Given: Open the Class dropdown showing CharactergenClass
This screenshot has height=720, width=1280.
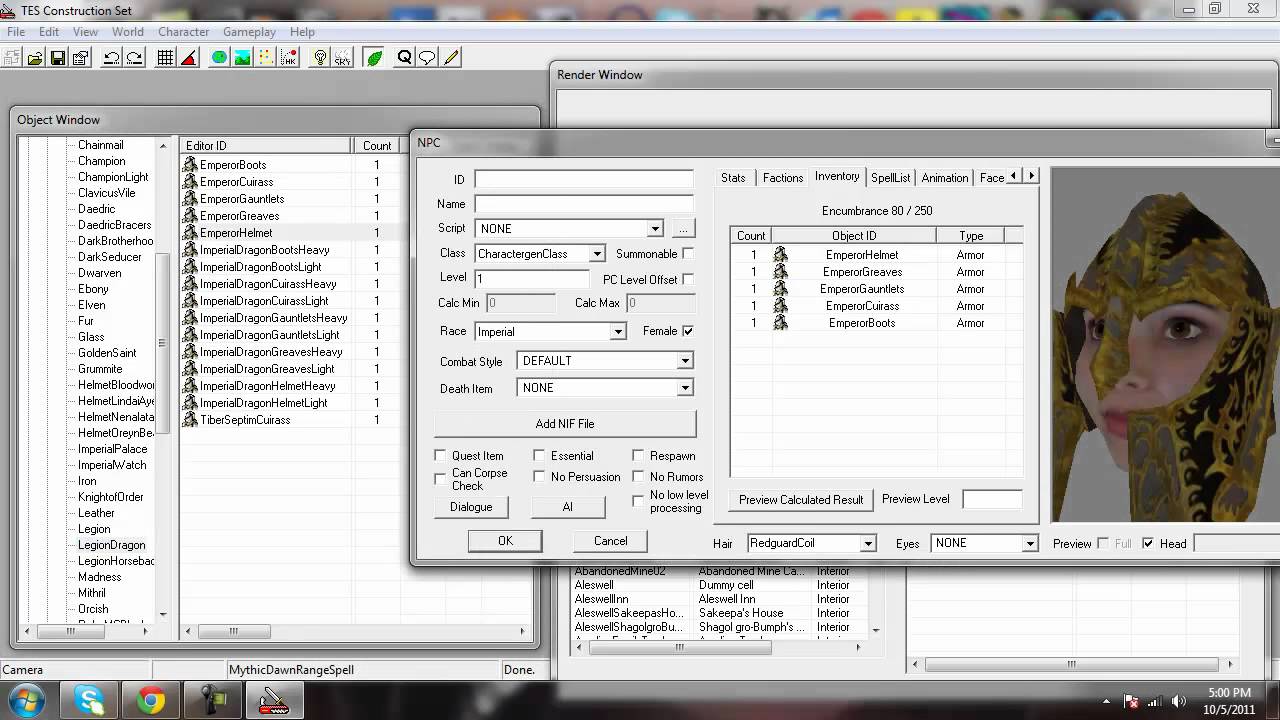Looking at the screenshot, I should (597, 254).
